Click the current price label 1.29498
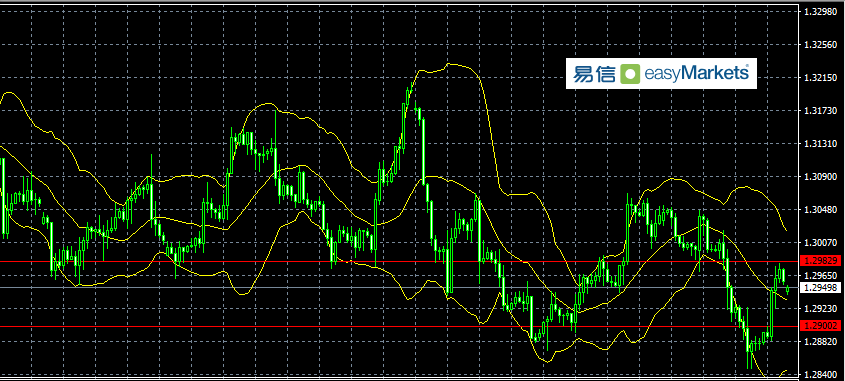The image size is (845, 381). point(821,288)
